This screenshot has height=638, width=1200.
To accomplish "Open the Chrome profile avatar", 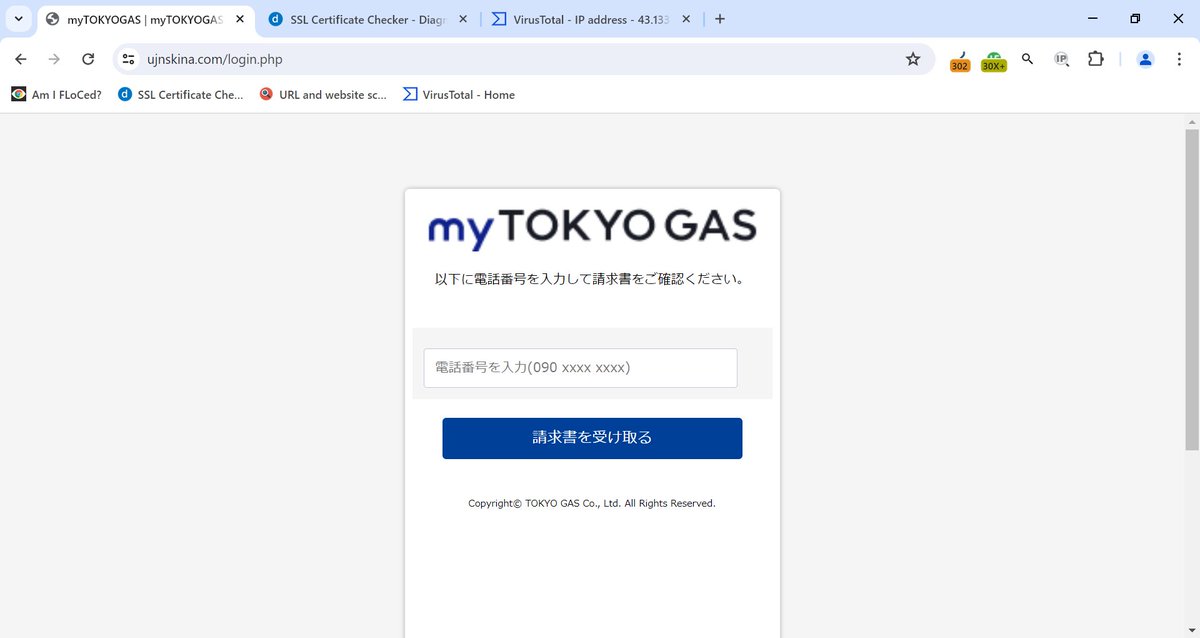I will click(x=1146, y=59).
